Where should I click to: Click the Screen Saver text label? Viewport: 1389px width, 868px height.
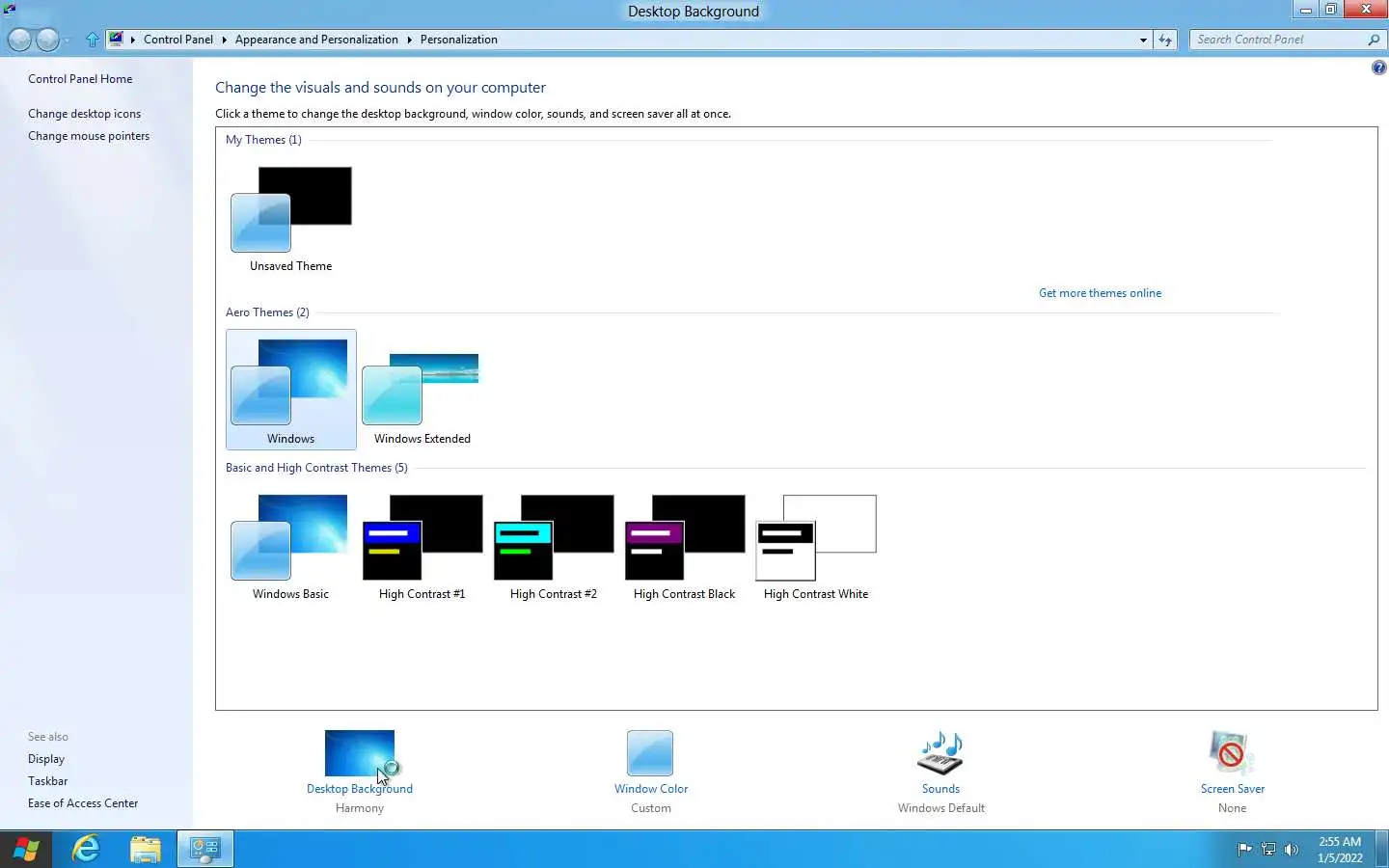coord(1232,789)
